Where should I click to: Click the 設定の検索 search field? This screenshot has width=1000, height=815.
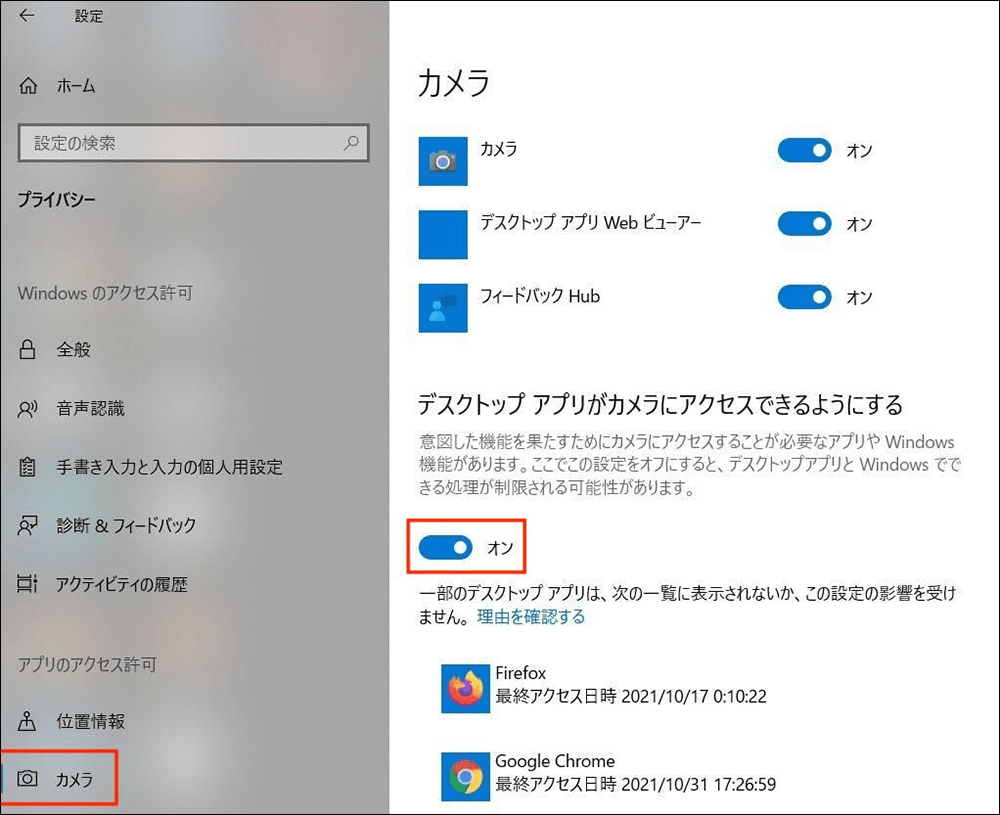click(193, 143)
